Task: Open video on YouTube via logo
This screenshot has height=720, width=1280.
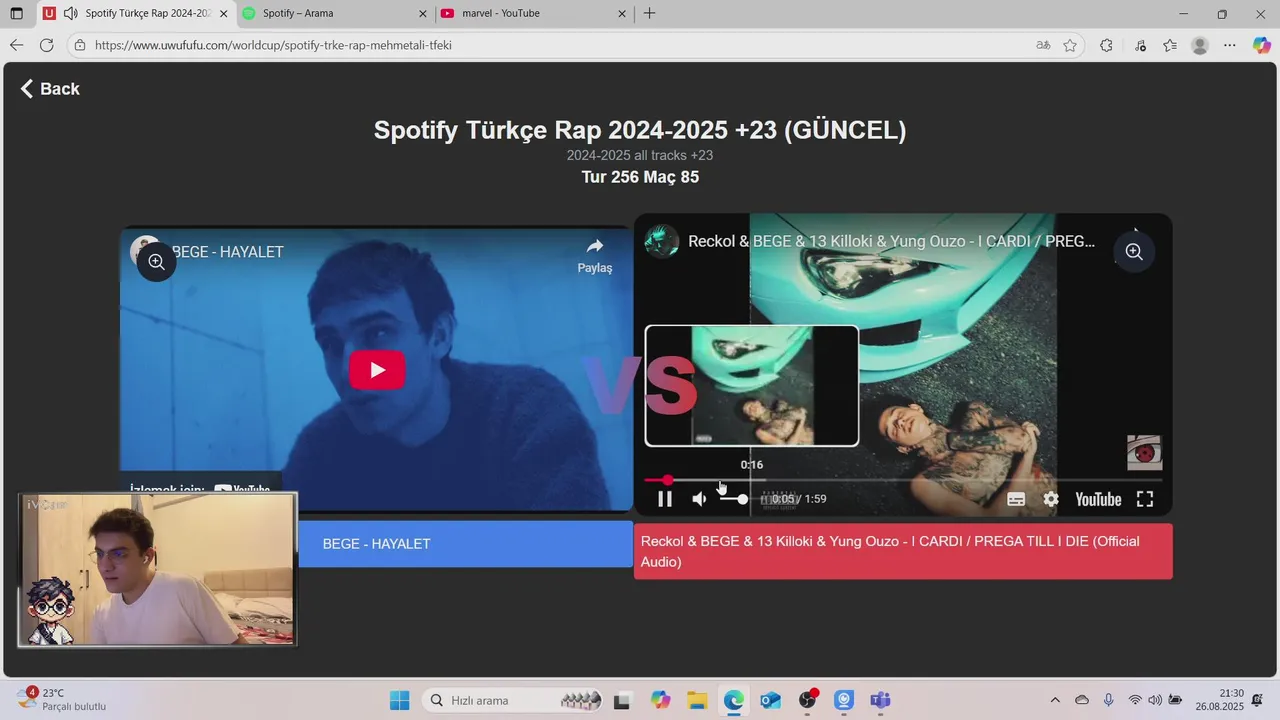Action: tap(1098, 499)
